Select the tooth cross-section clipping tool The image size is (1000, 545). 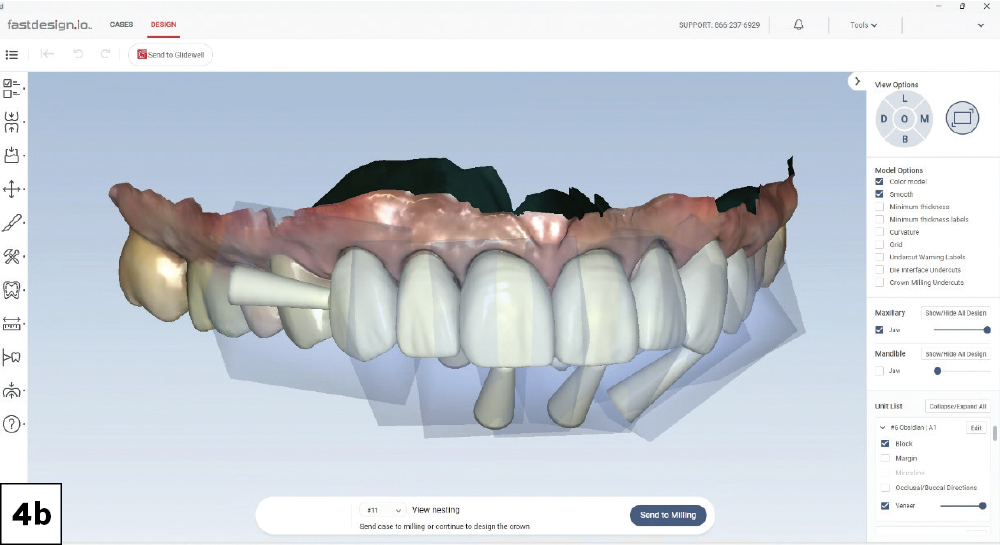(x=11, y=357)
